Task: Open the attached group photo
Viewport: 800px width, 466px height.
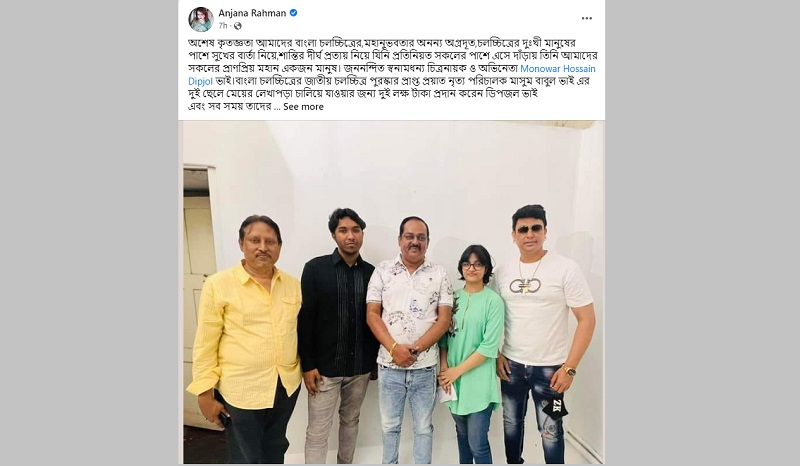Action: [x=393, y=292]
